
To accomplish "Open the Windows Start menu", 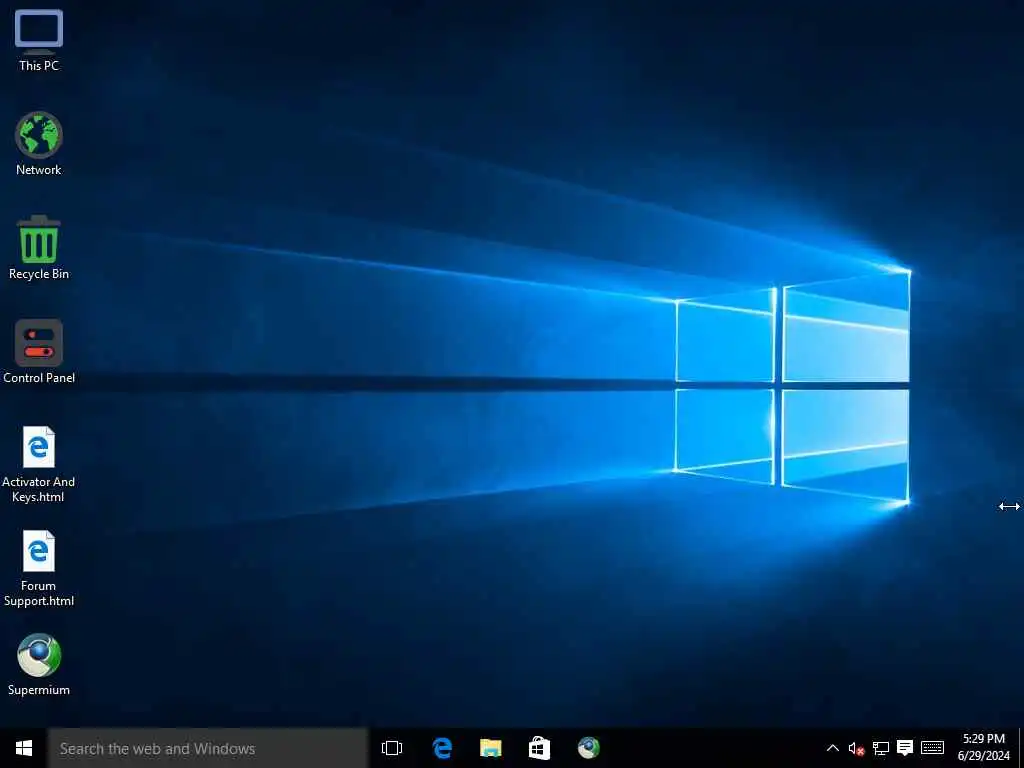I will [x=24, y=748].
